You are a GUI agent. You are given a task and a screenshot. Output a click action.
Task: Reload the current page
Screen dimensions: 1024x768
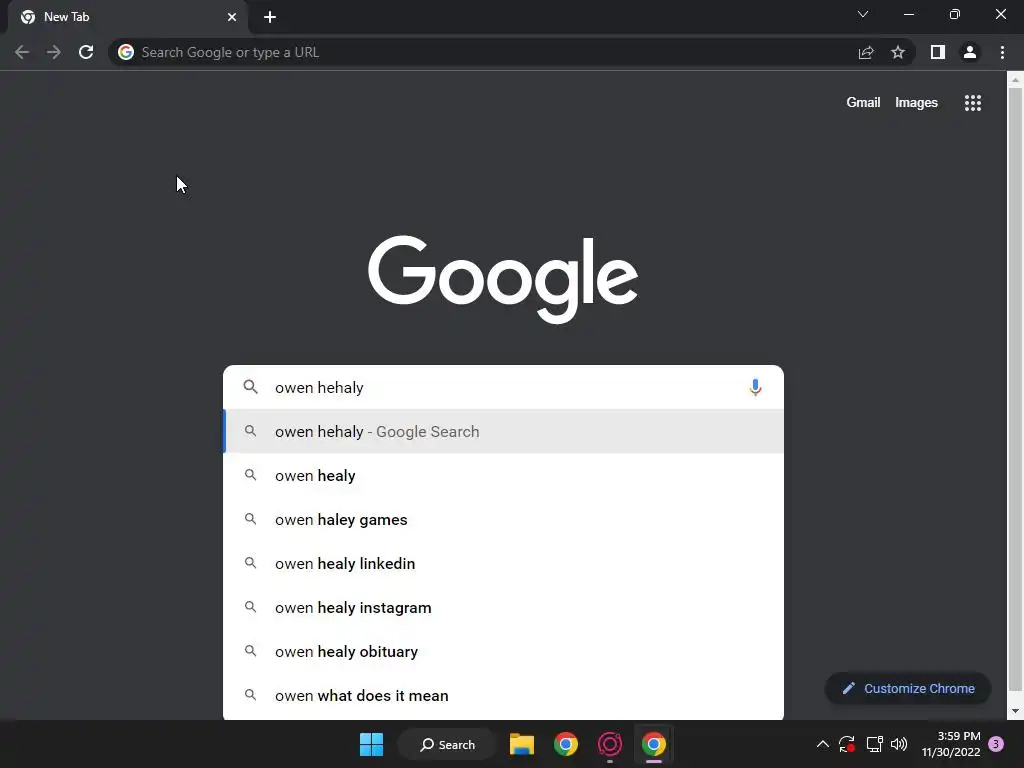click(x=86, y=52)
